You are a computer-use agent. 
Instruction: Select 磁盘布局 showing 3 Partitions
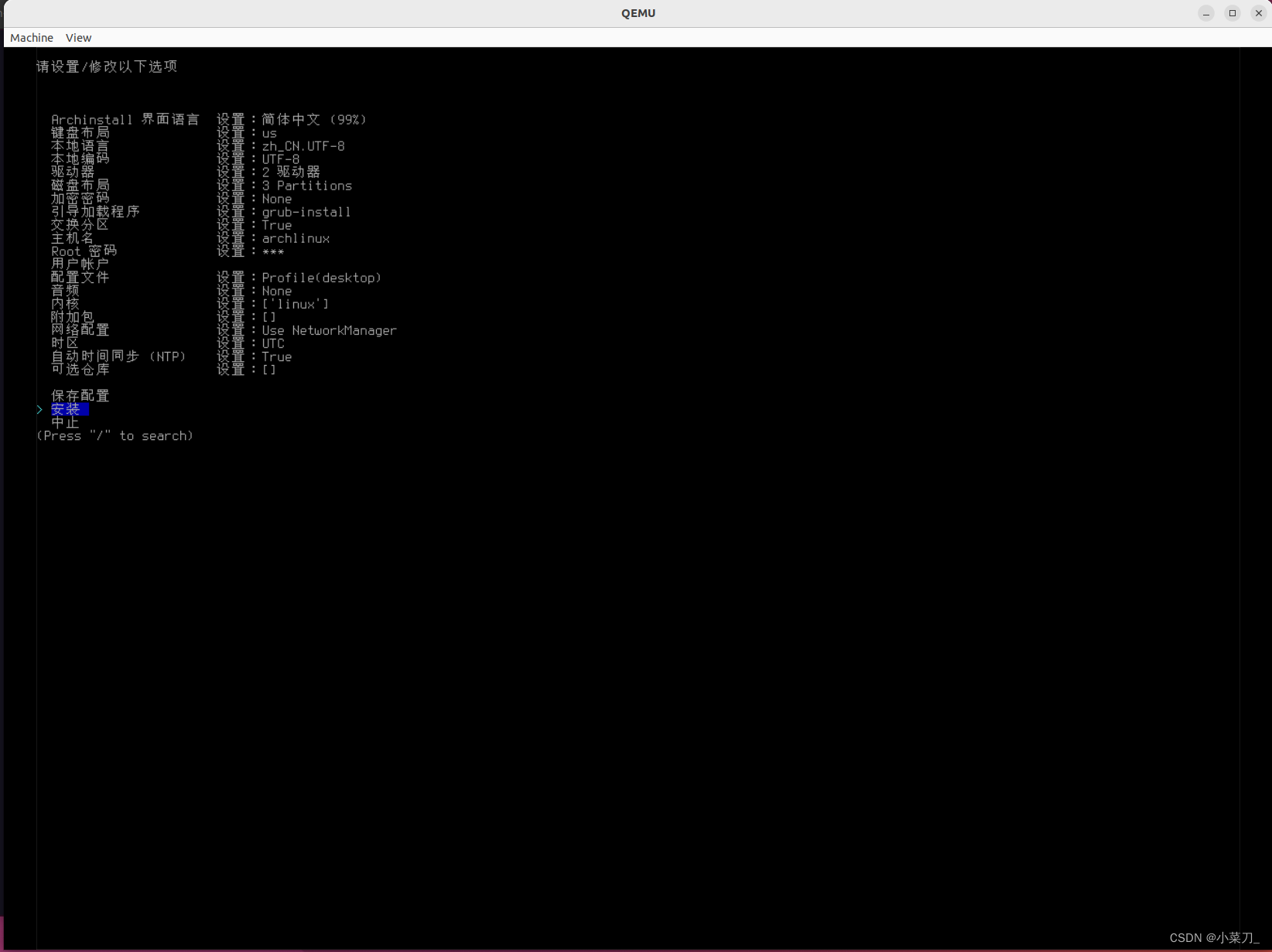point(80,185)
